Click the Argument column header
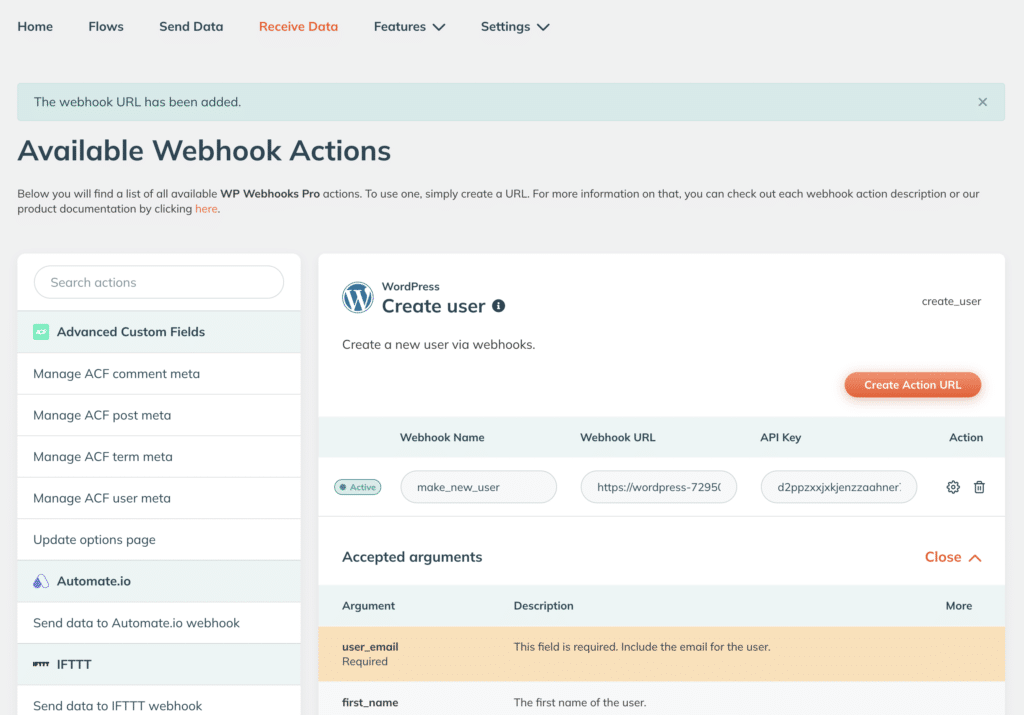The height and width of the screenshot is (715, 1024). [368, 606]
